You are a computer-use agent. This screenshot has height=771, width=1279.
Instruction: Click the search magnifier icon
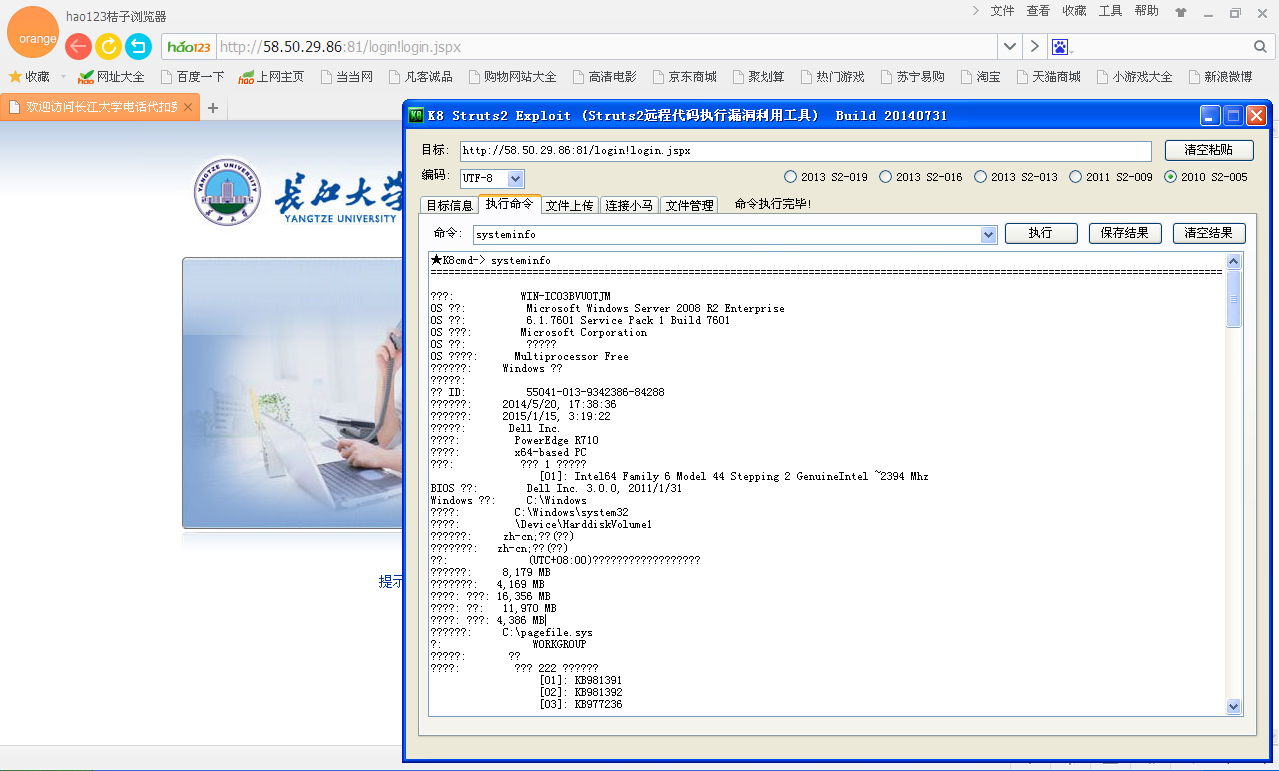(1260, 47)
